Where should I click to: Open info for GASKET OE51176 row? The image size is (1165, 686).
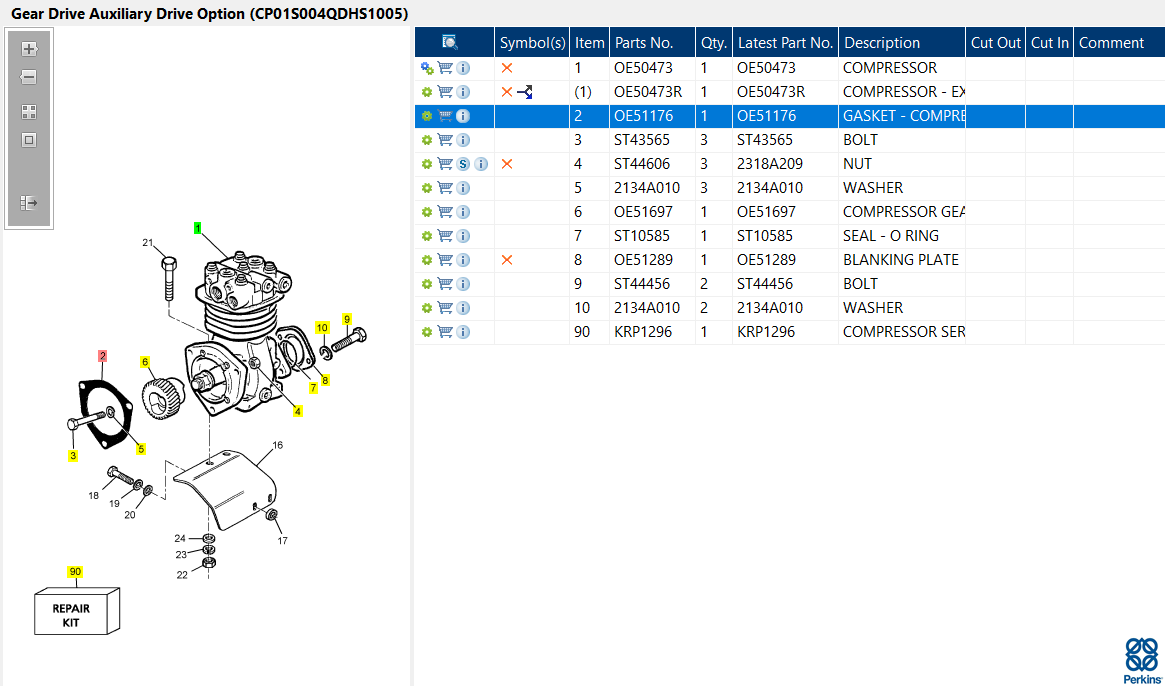[x=463, y=116]
